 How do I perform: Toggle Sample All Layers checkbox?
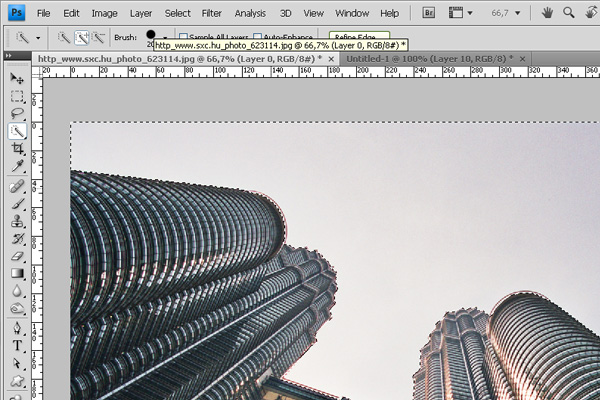[x=183, y=37]
